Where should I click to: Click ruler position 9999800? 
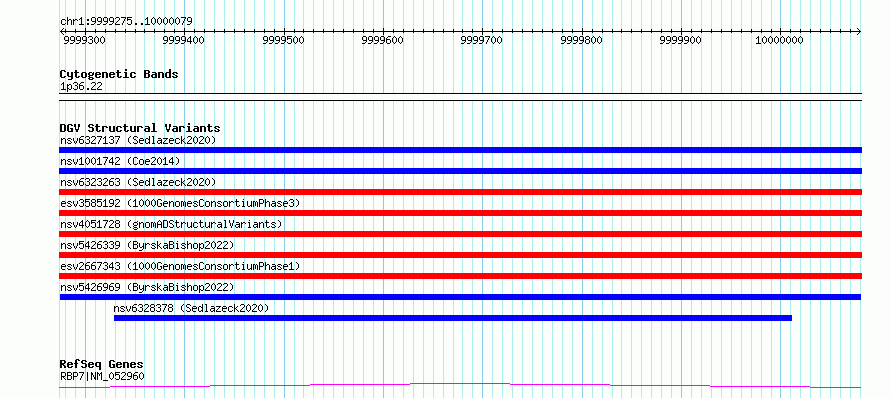pyautogui.click(x=581, y=40)
